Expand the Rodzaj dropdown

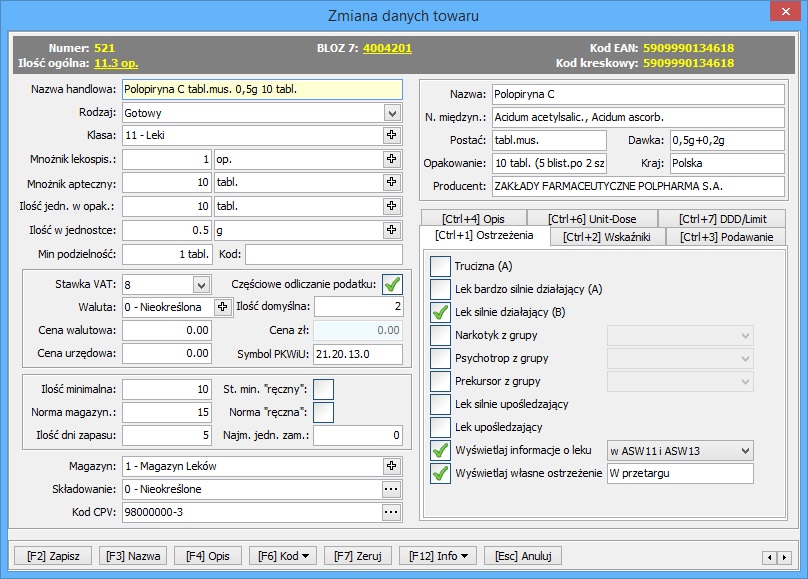pyautogui.click(x=391, y=113)
